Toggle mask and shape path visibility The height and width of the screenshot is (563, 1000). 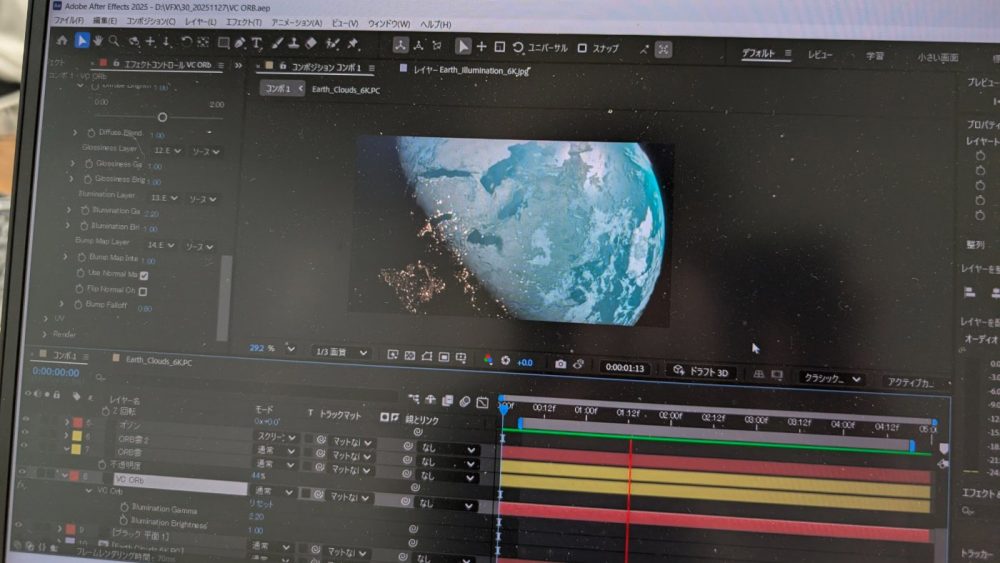(427, 356)
